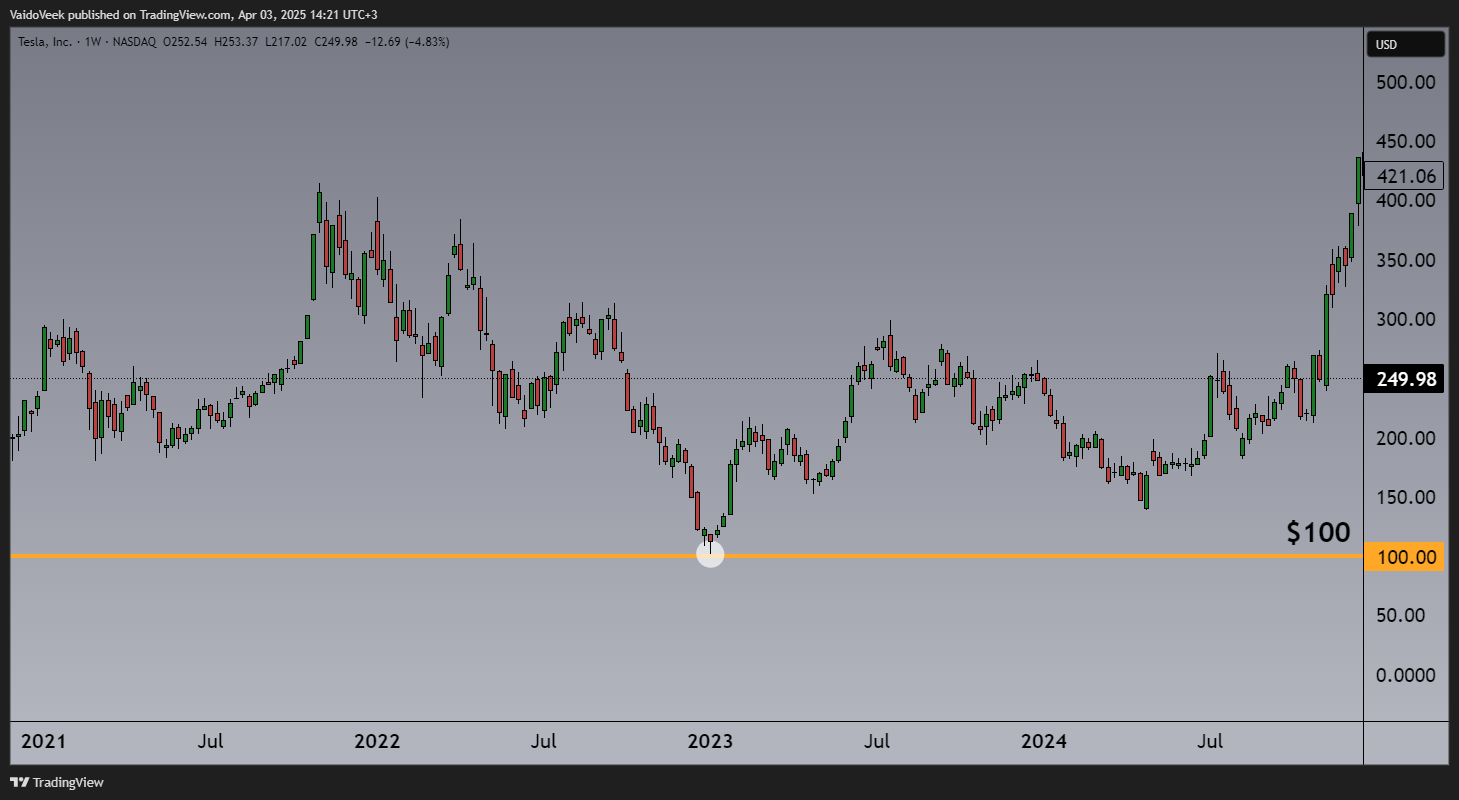Click the L217.02 low value
Viewport: 1459px width, 800px height.
(286, 42)
